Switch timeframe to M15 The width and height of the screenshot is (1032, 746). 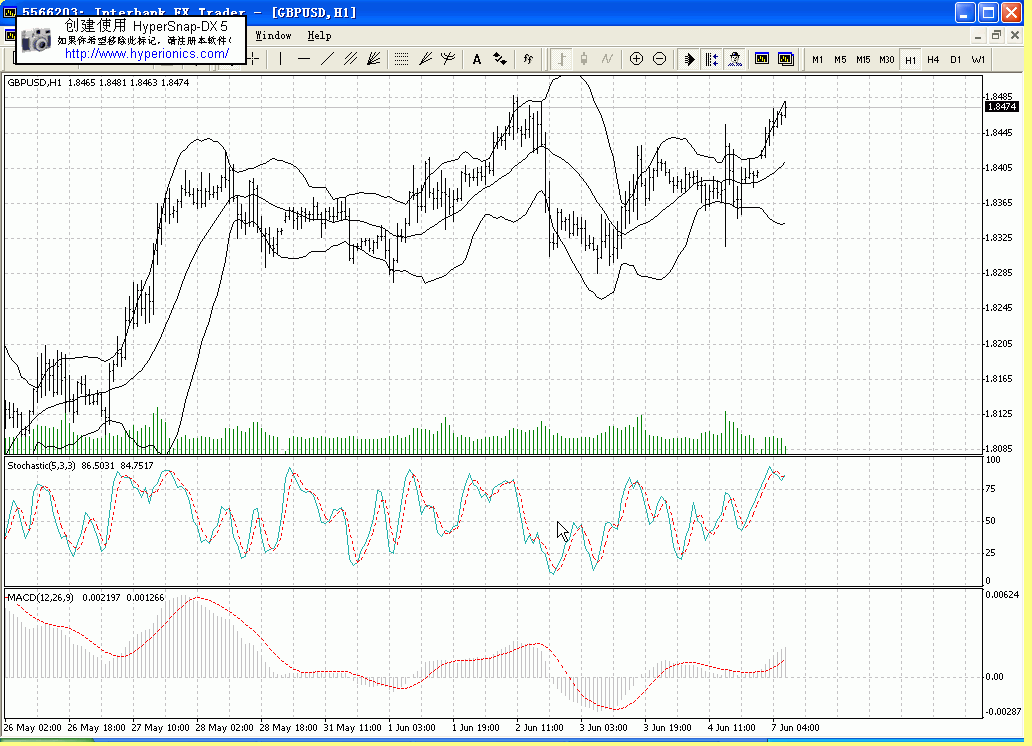(863, 60)
